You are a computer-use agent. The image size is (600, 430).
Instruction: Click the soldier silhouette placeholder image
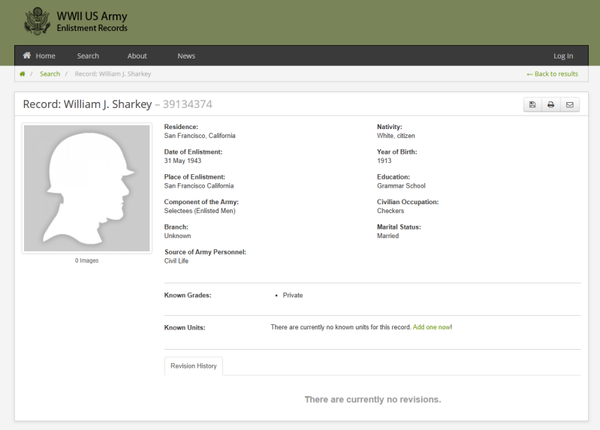coord(87,188)
